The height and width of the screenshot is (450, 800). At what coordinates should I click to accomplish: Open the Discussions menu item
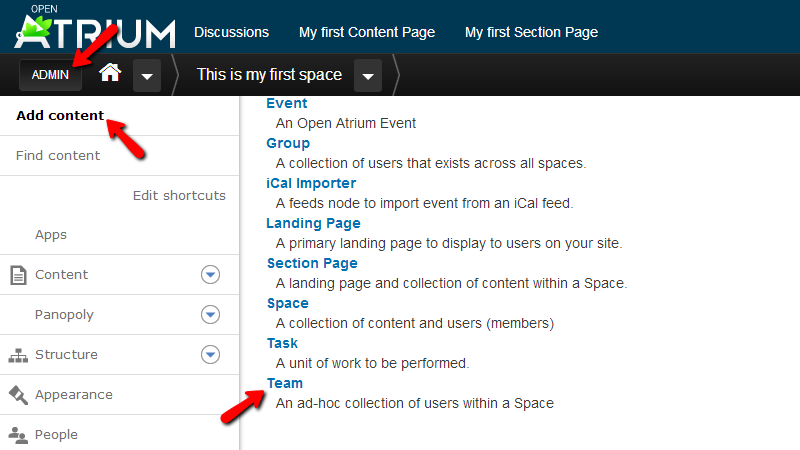pyautogui.click(x=231, y=32)
